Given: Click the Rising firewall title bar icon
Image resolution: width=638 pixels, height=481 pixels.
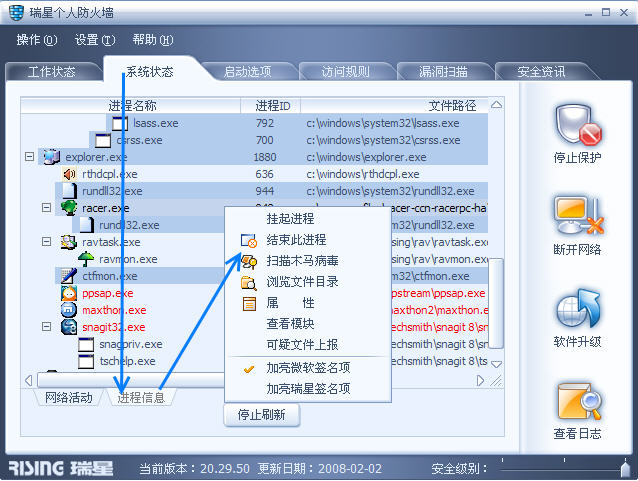Looking at the screenshot, I should point(16,12).
